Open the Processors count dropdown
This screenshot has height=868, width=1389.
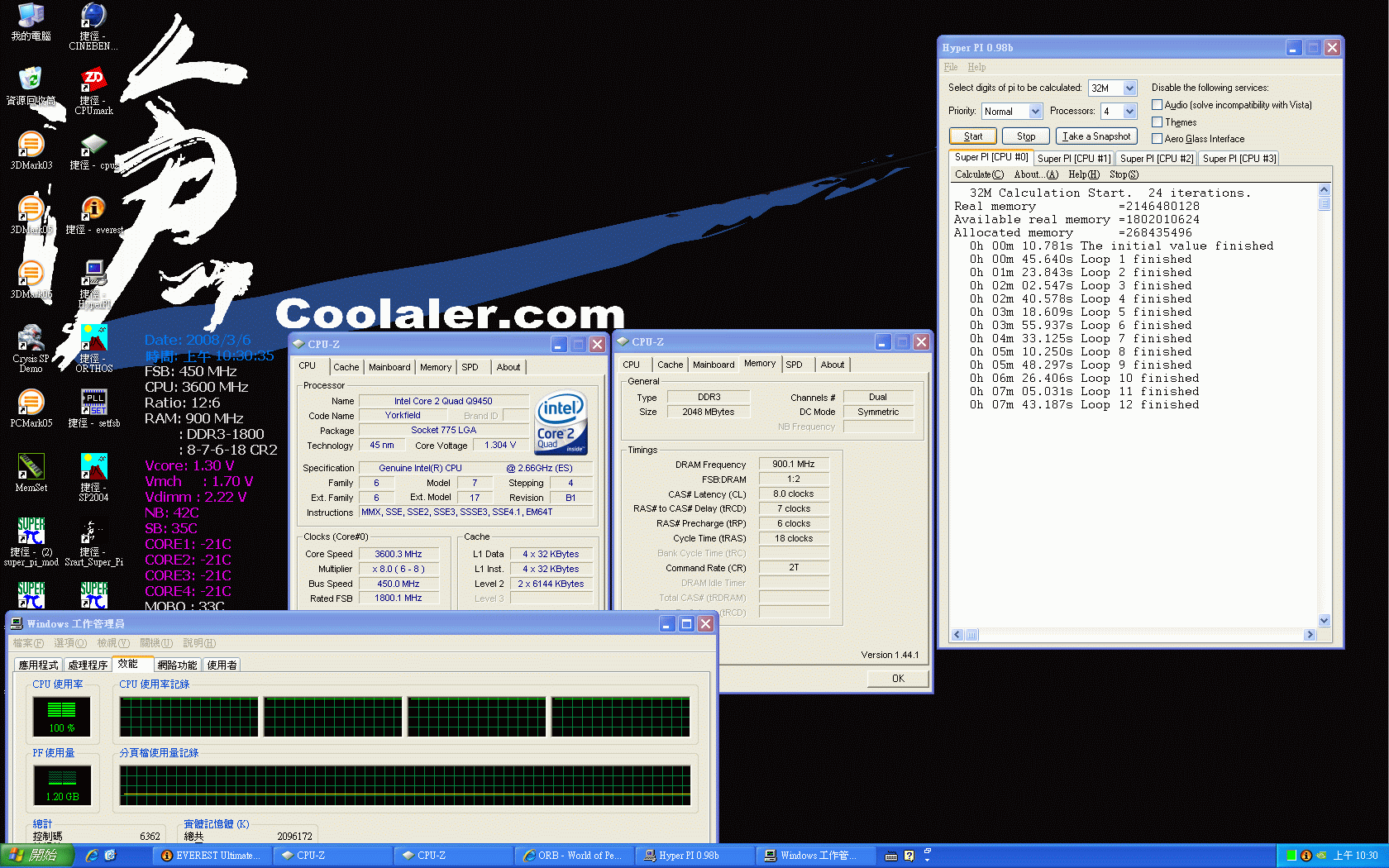point(1129,111)
